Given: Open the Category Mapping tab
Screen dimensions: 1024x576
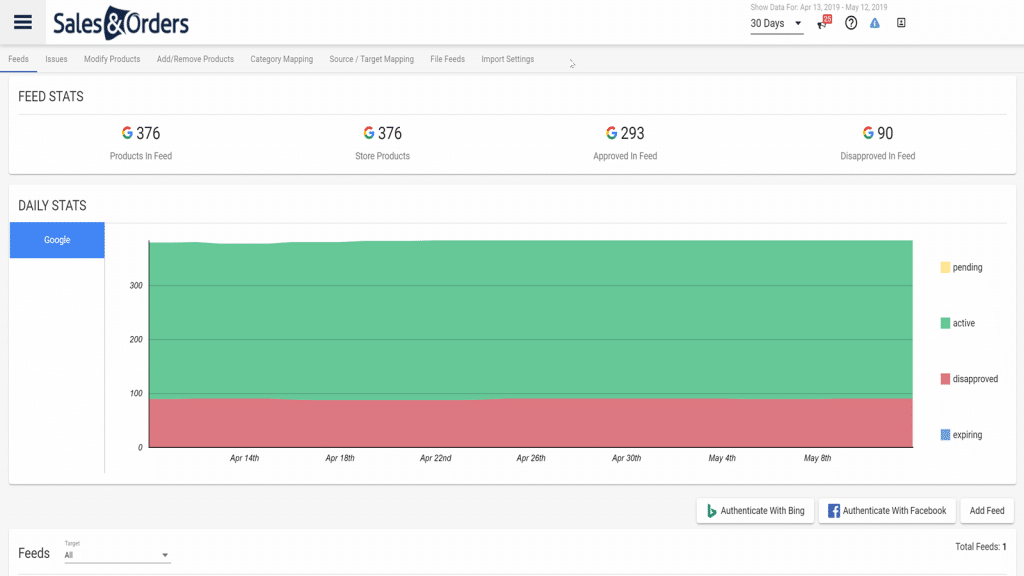Looking at the screenshot, I should click(281, 59).
